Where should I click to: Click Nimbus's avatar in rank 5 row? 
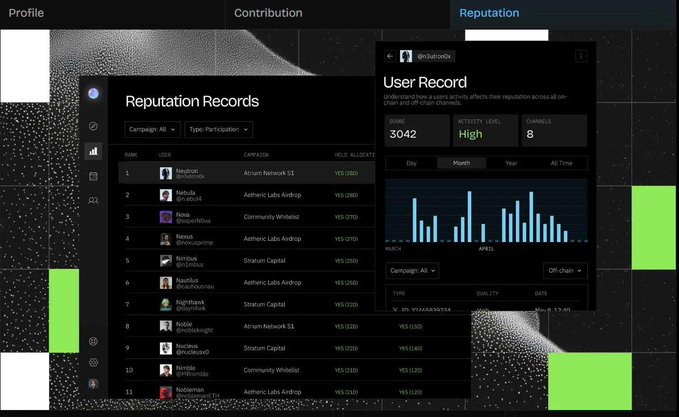click(165, 261)
